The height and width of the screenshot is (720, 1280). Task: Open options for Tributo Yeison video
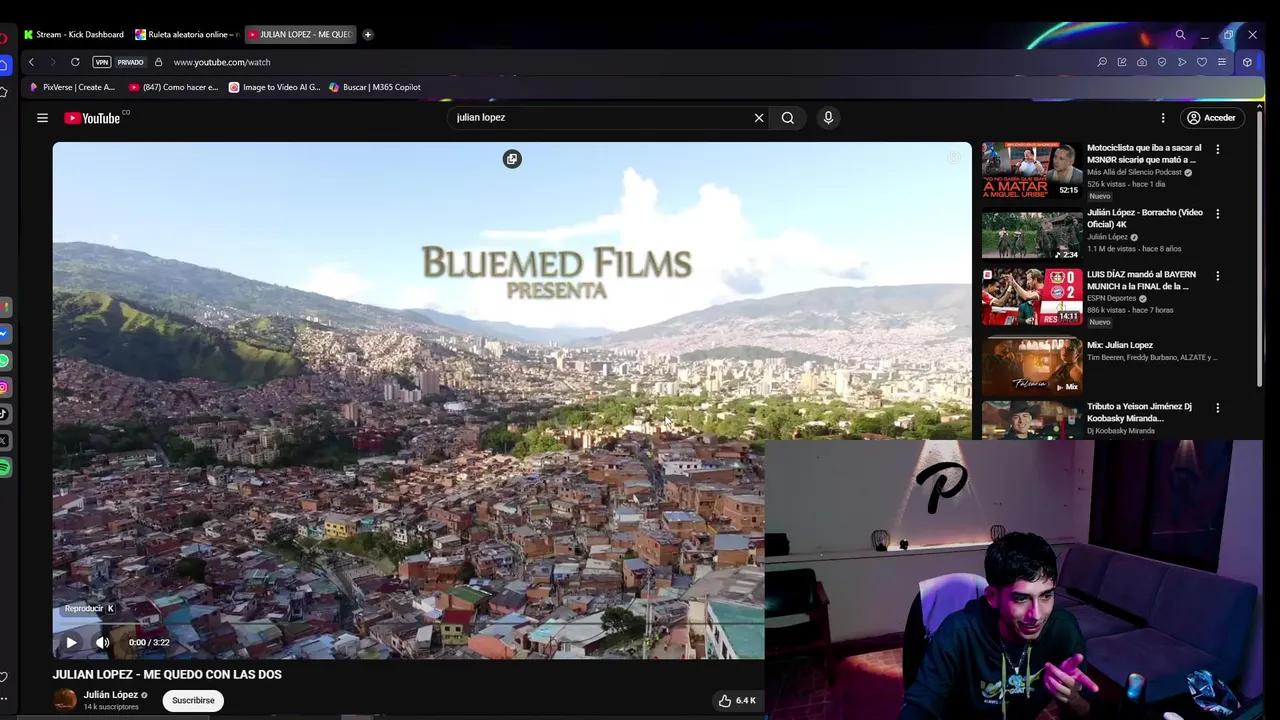(1217, 408)
